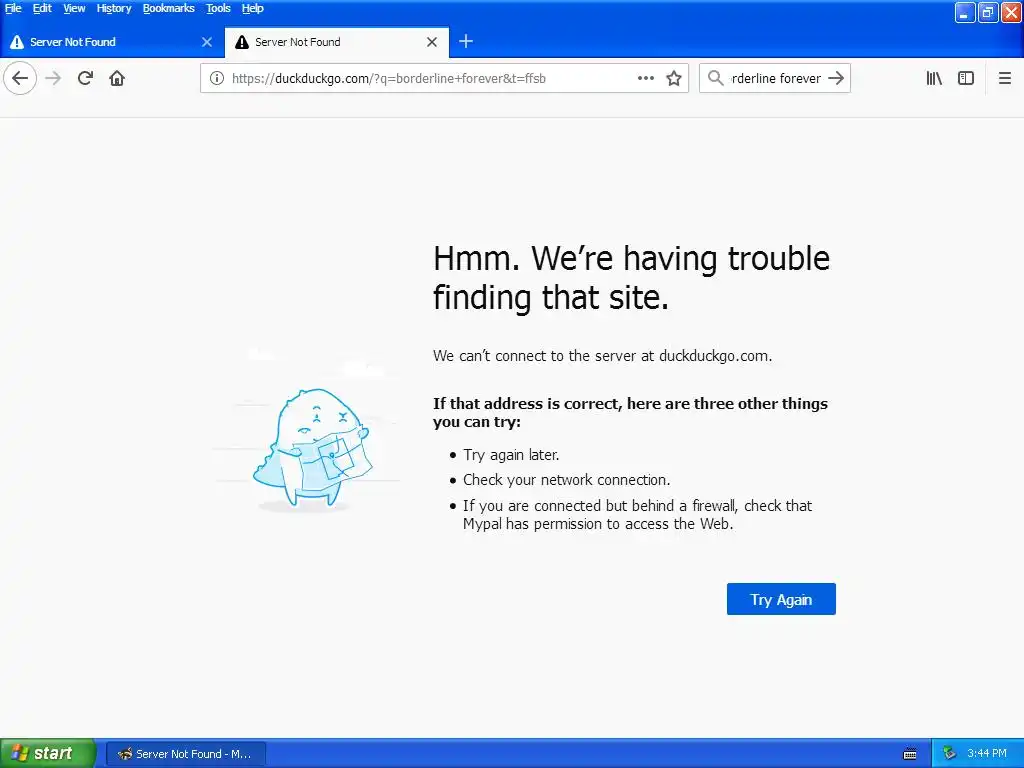Click the keyboard icon in taskbar
This screenshot has width=1024, height=768.
pyautogui.click(x=910, y=754)
